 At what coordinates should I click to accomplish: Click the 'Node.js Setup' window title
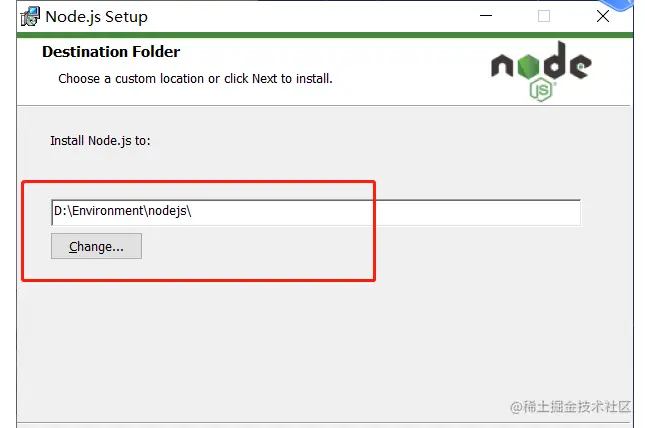click(x=96, y=17)
